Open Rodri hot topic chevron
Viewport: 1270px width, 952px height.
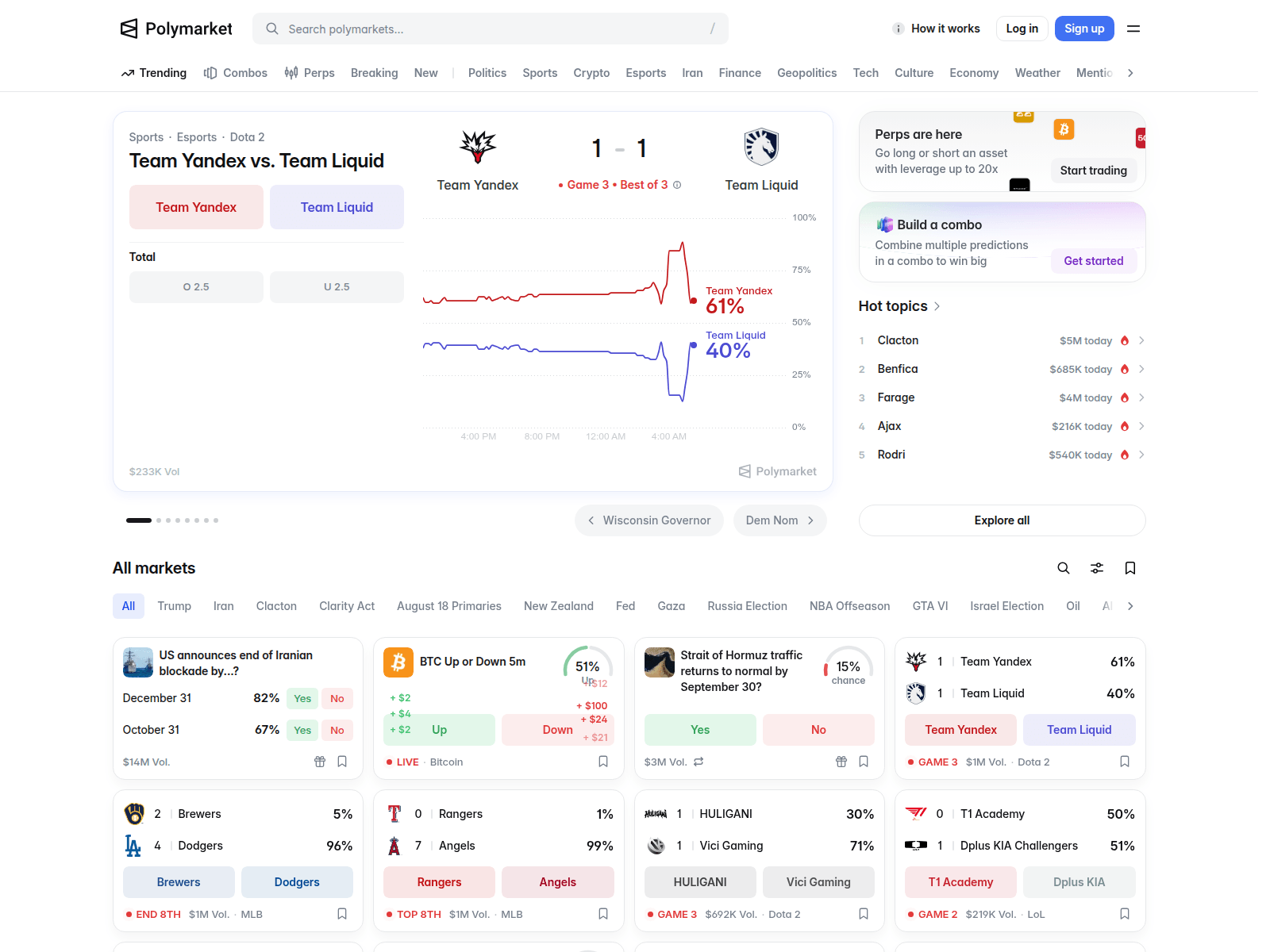click(x=1141, y=455)
